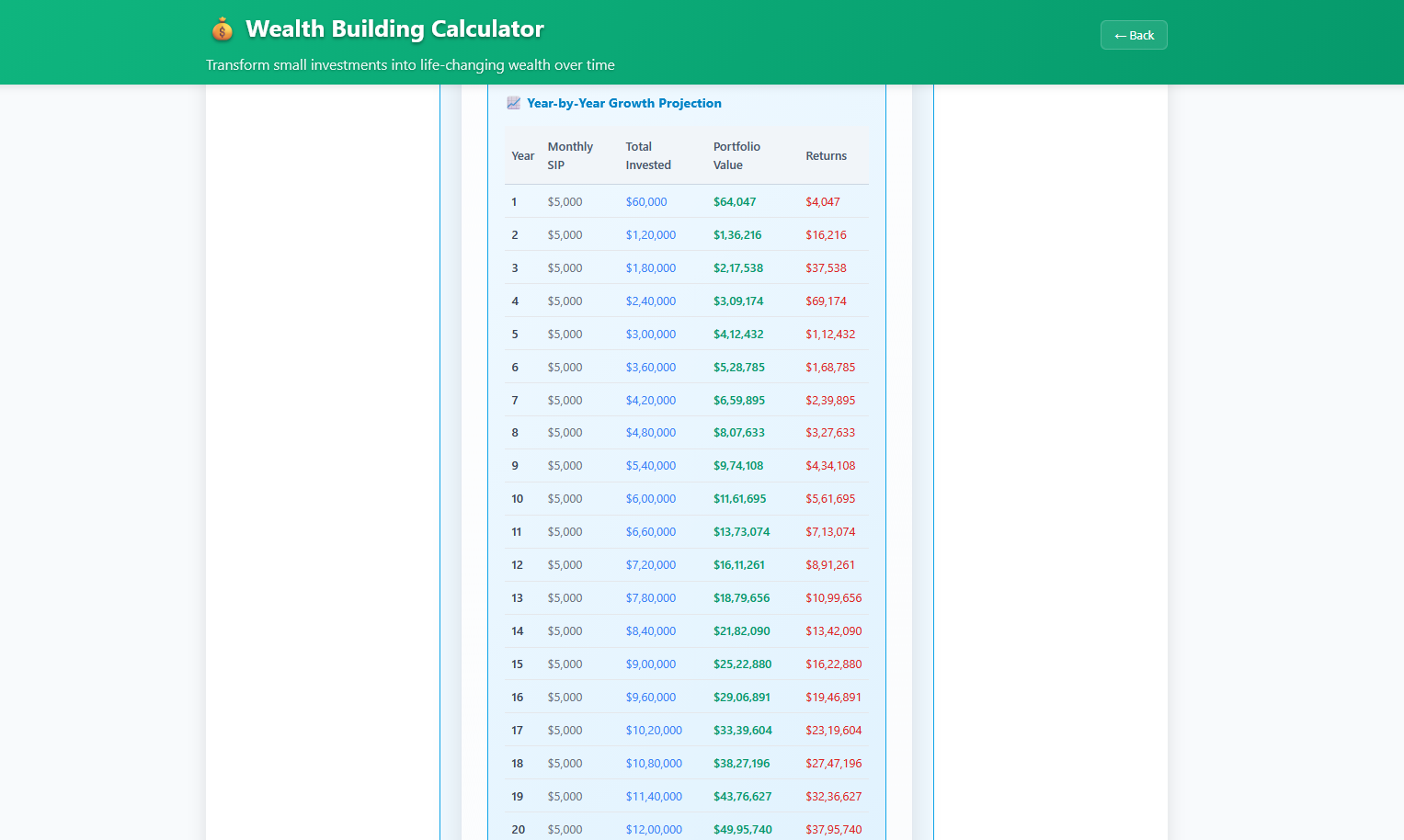Click the $16,216 returns value
This screenshot has height=840, width=1404.
(x=826, y=234)
